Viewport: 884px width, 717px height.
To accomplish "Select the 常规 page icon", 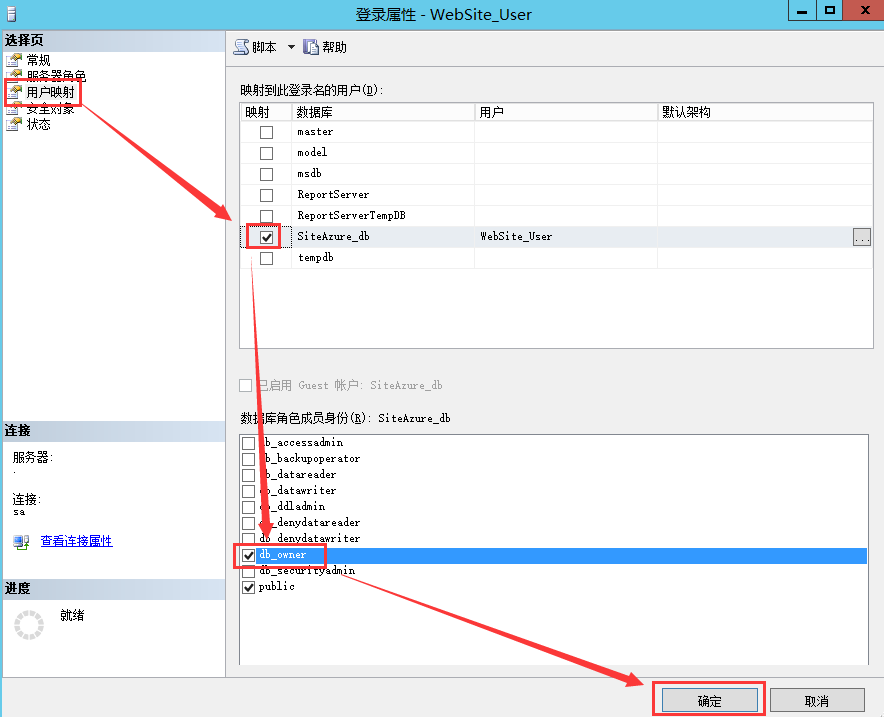I will point(14,61).
